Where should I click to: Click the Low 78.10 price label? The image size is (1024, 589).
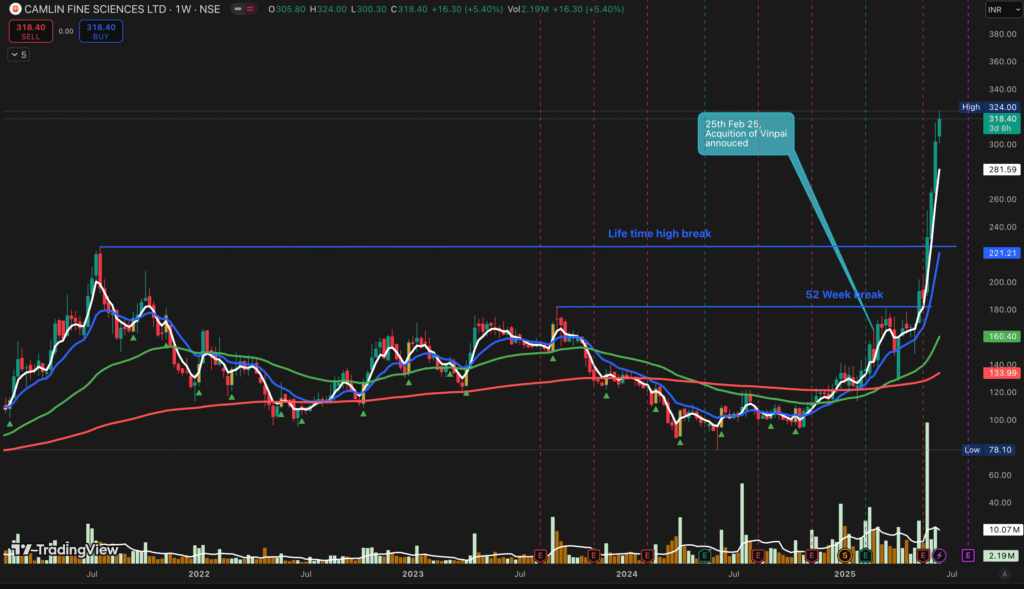point(989,450)
